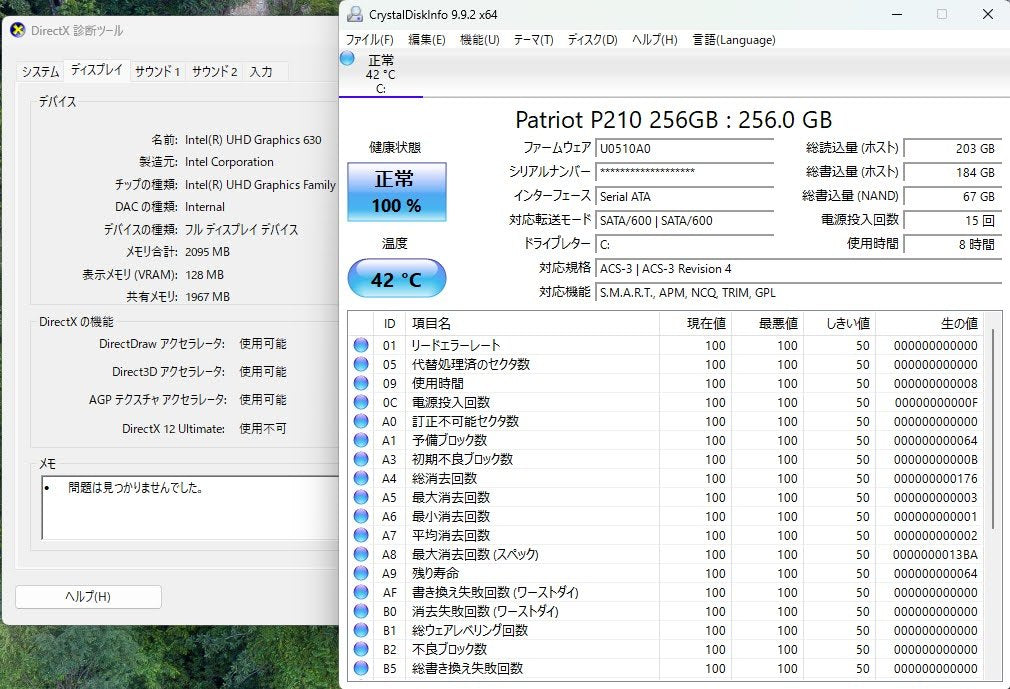The image size is (1010, 689).
Task: Click status orb for row A7 平均消去回数
Action: point(361,535)
